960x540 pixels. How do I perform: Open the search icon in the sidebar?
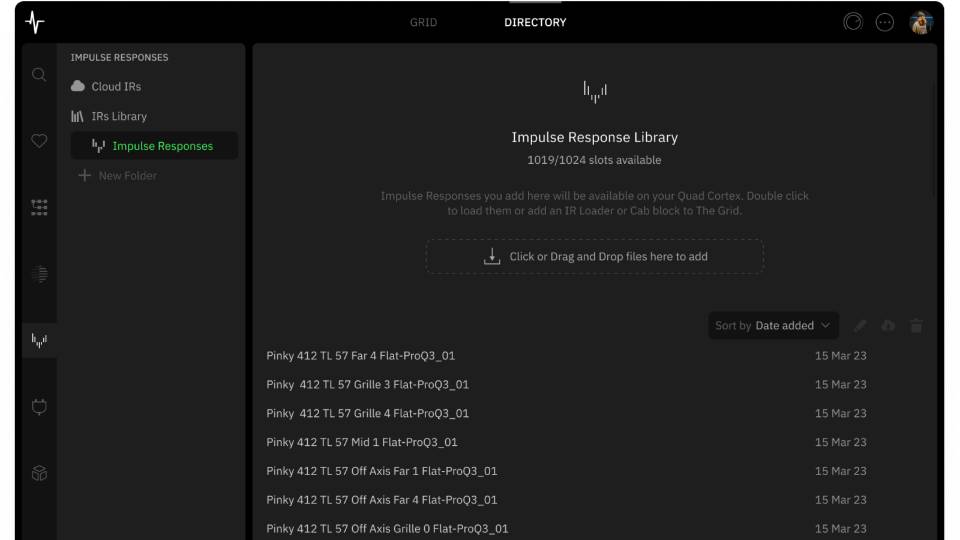pyautogui.click(x=39, y=75)
